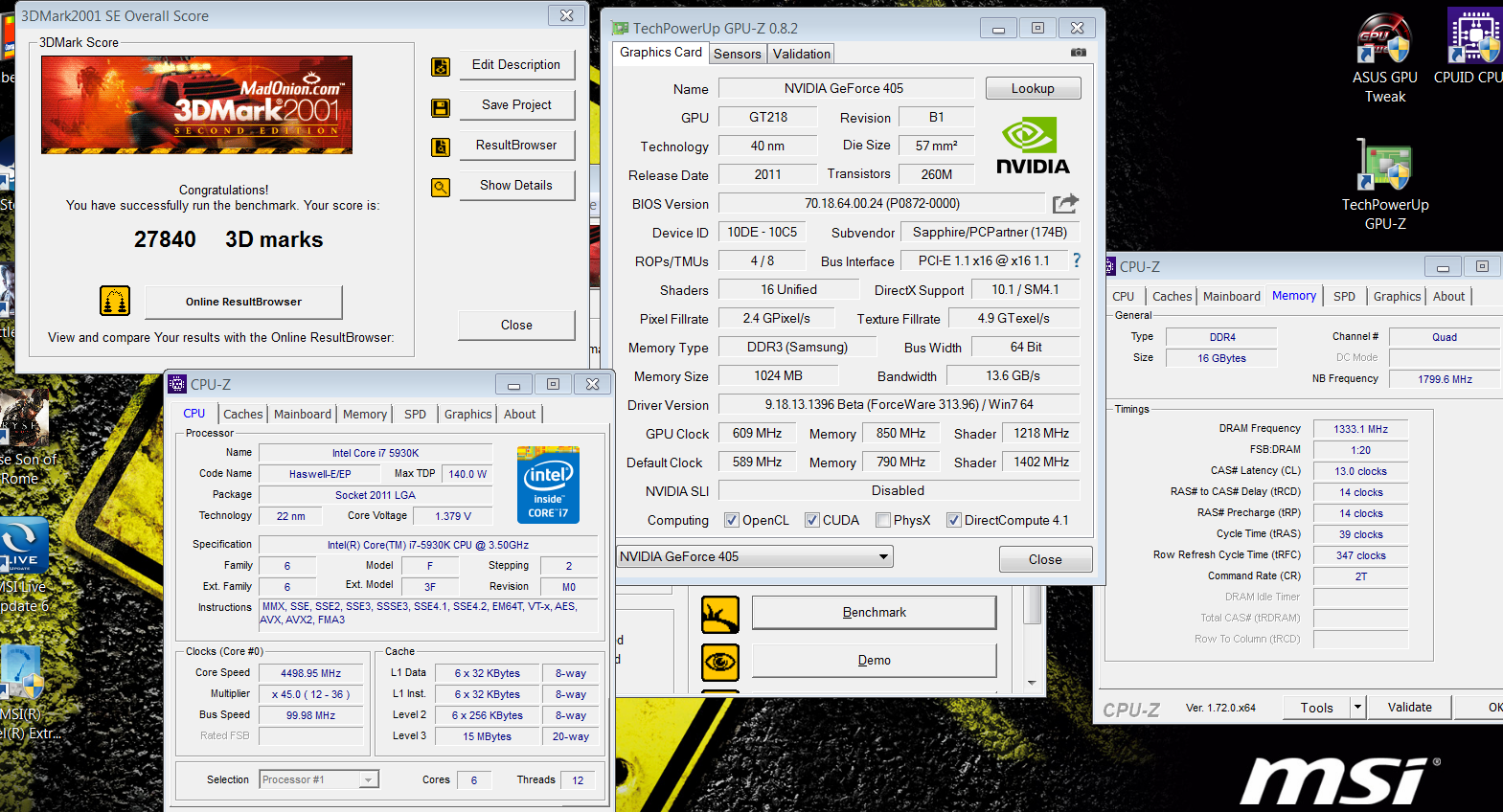Click the 27840 score value
The image size is (1503, 812).
(x=165, y=239)
